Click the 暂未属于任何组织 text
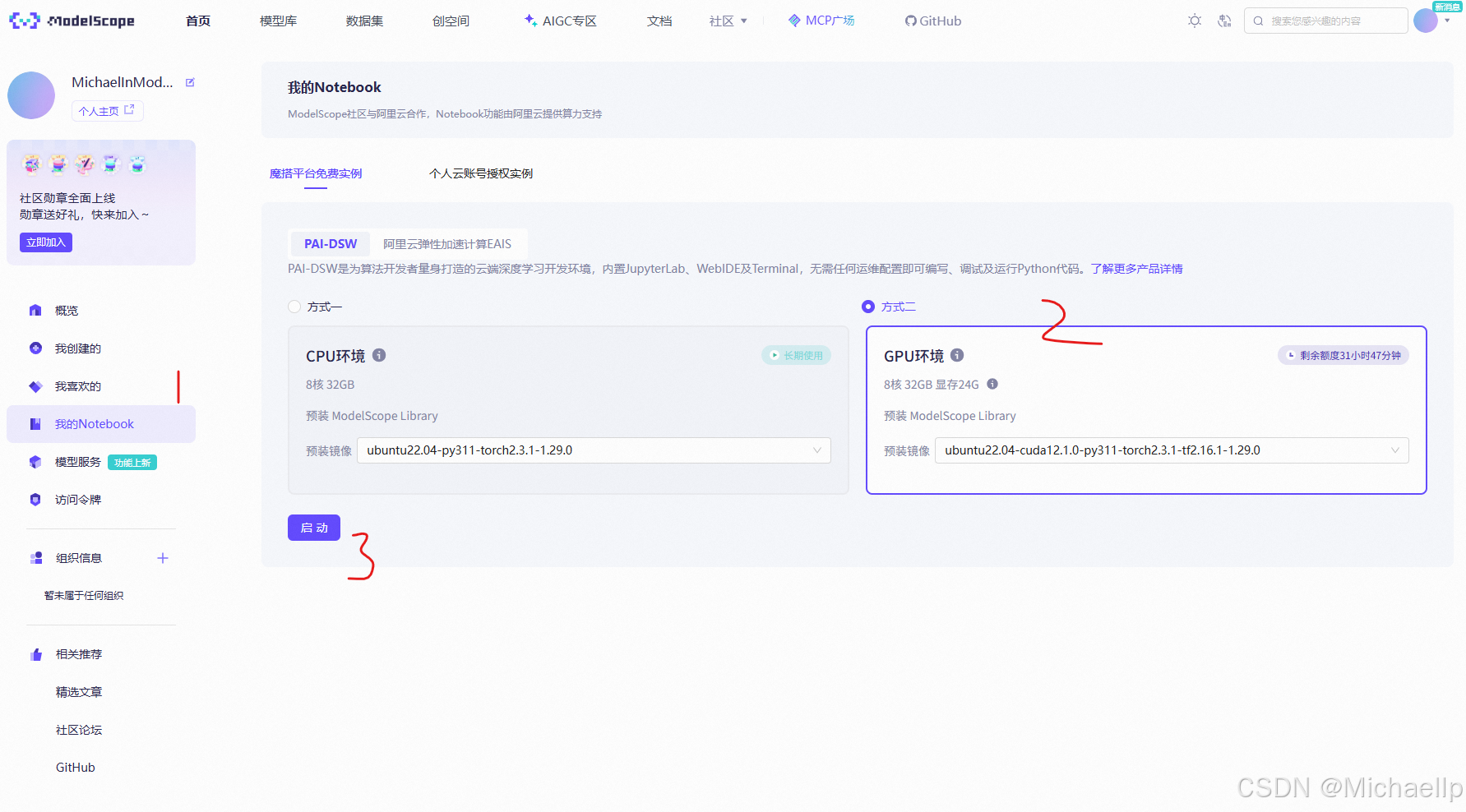This screenshot has width=1466, height=812. click(84, 596)
